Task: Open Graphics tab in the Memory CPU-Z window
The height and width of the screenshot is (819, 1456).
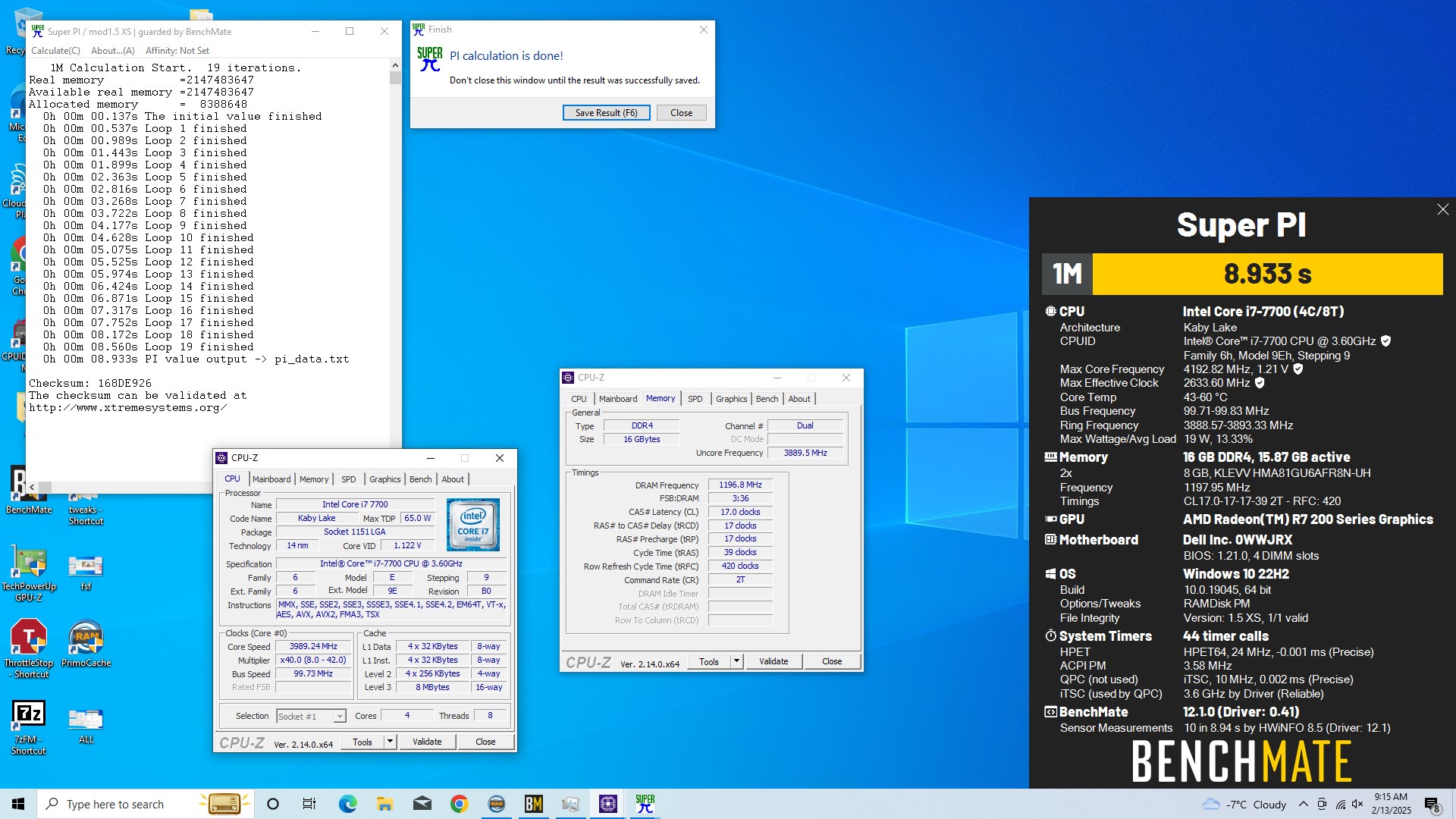Action: pos(731,399)
